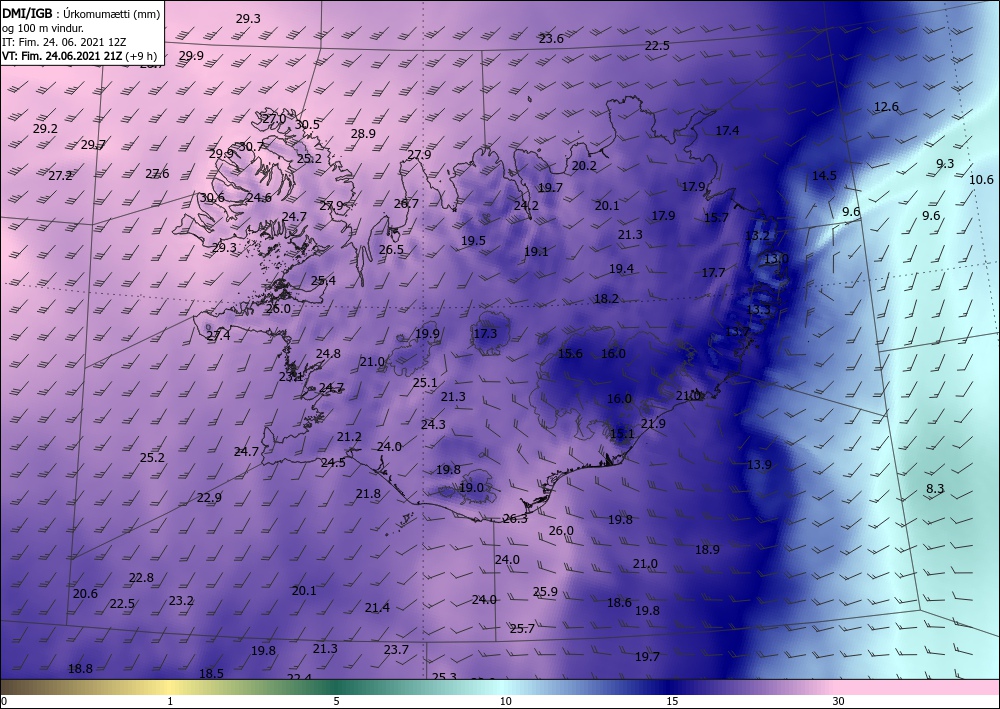This screenshot has height=709, width=1000.
Task: Click the 22.9 map value
Action: coord(209,497)
